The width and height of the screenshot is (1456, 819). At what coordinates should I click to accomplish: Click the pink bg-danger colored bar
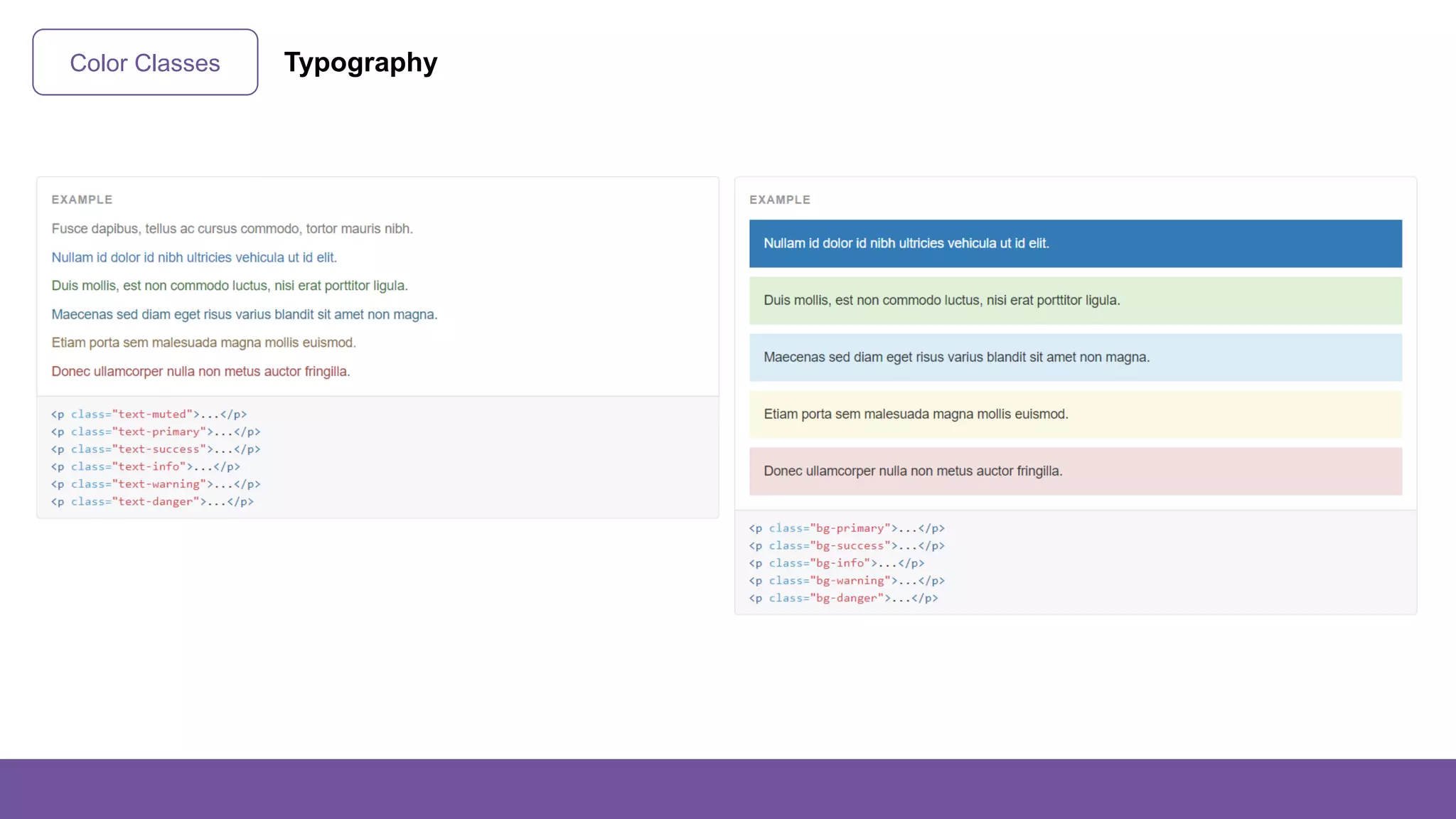(x=1075, y=471)
